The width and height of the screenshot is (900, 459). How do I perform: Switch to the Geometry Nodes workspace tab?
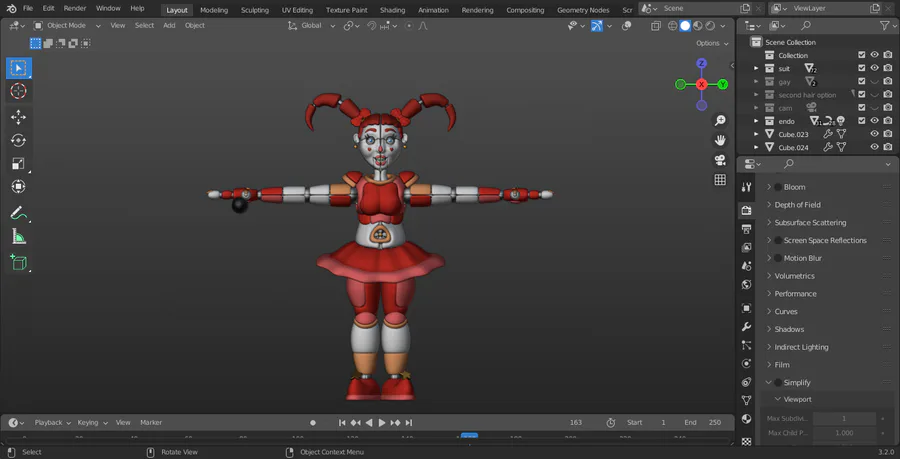[x=583, y=10]
